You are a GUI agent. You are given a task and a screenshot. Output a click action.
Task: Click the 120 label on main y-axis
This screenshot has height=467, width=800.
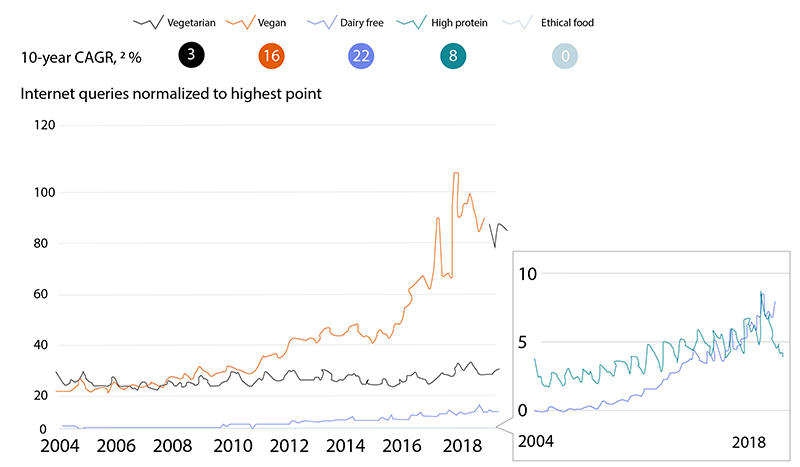(43, 125)
